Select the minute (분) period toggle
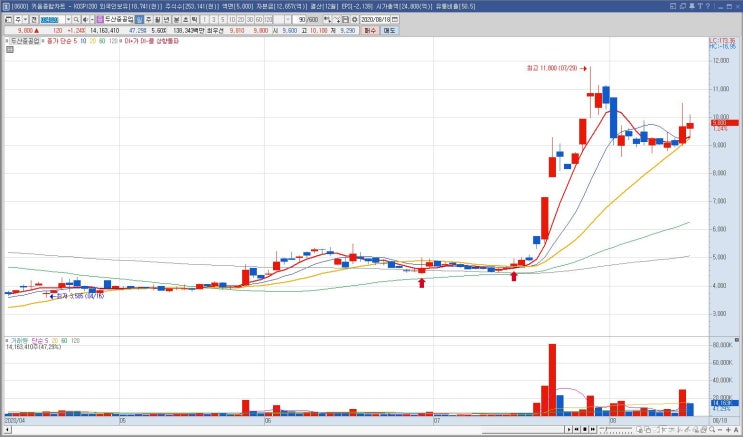Image resolution: width=743 pixels, height=437 pixels. (176, 19)
